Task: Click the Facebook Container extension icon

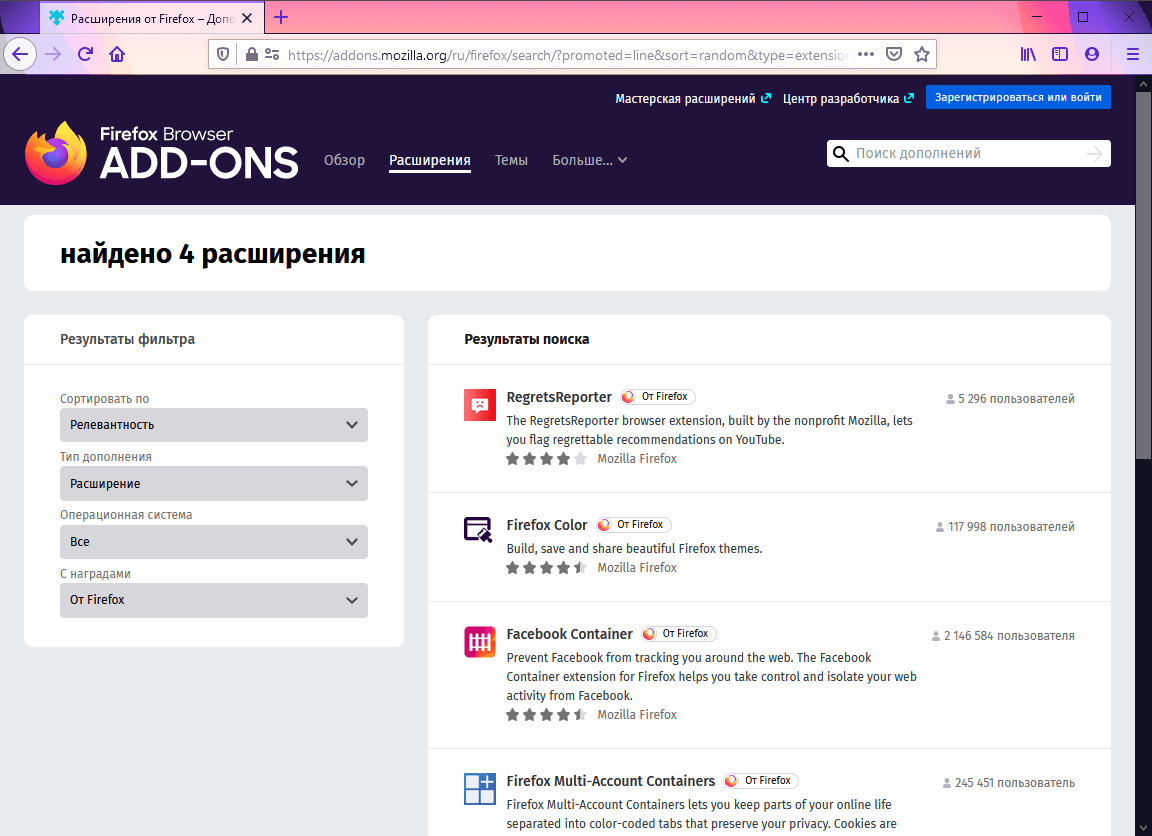Action: tap(479, 642)
